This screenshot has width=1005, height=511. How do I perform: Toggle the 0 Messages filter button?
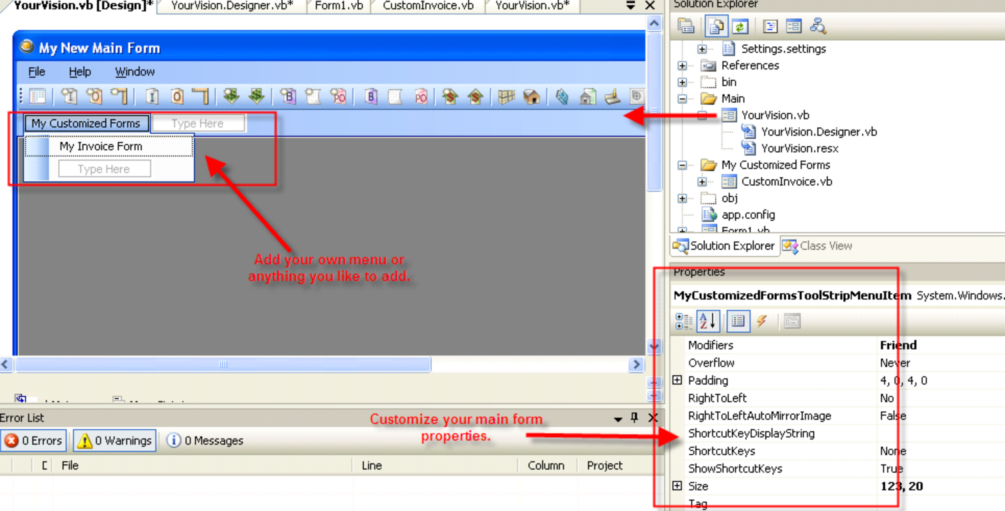click(x=206, y=440)
